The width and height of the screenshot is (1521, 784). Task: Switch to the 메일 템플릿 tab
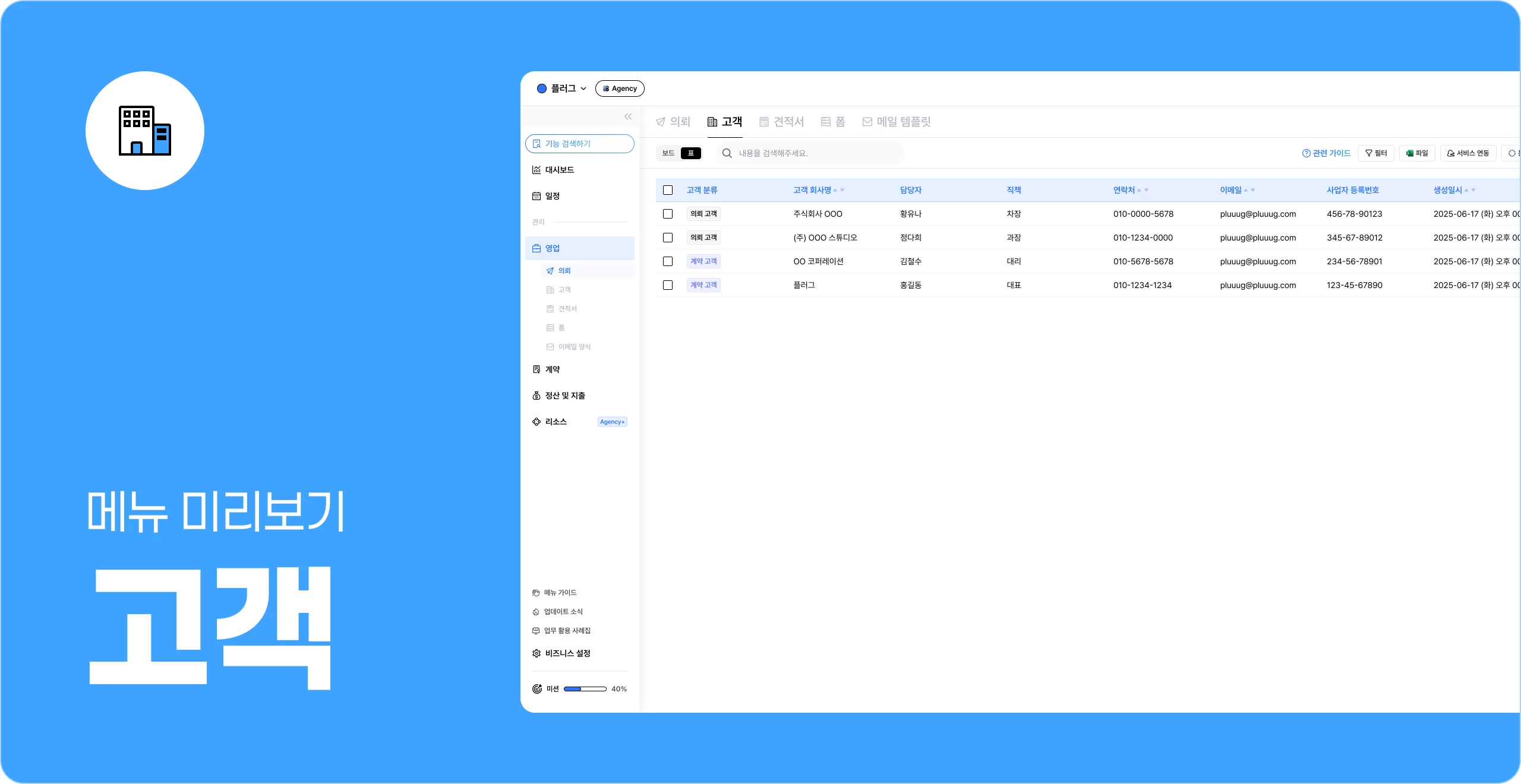(x=897, y=122)
